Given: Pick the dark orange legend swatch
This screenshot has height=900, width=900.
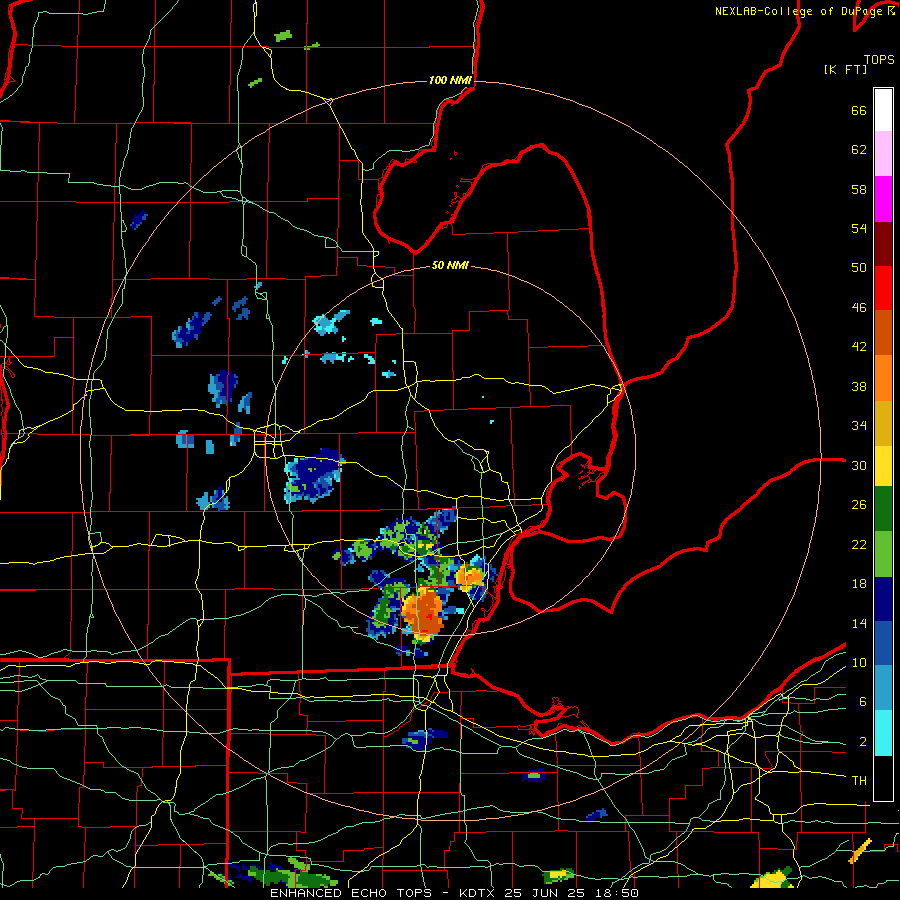Looking at the screenshot, I should [x=883, y=333].
